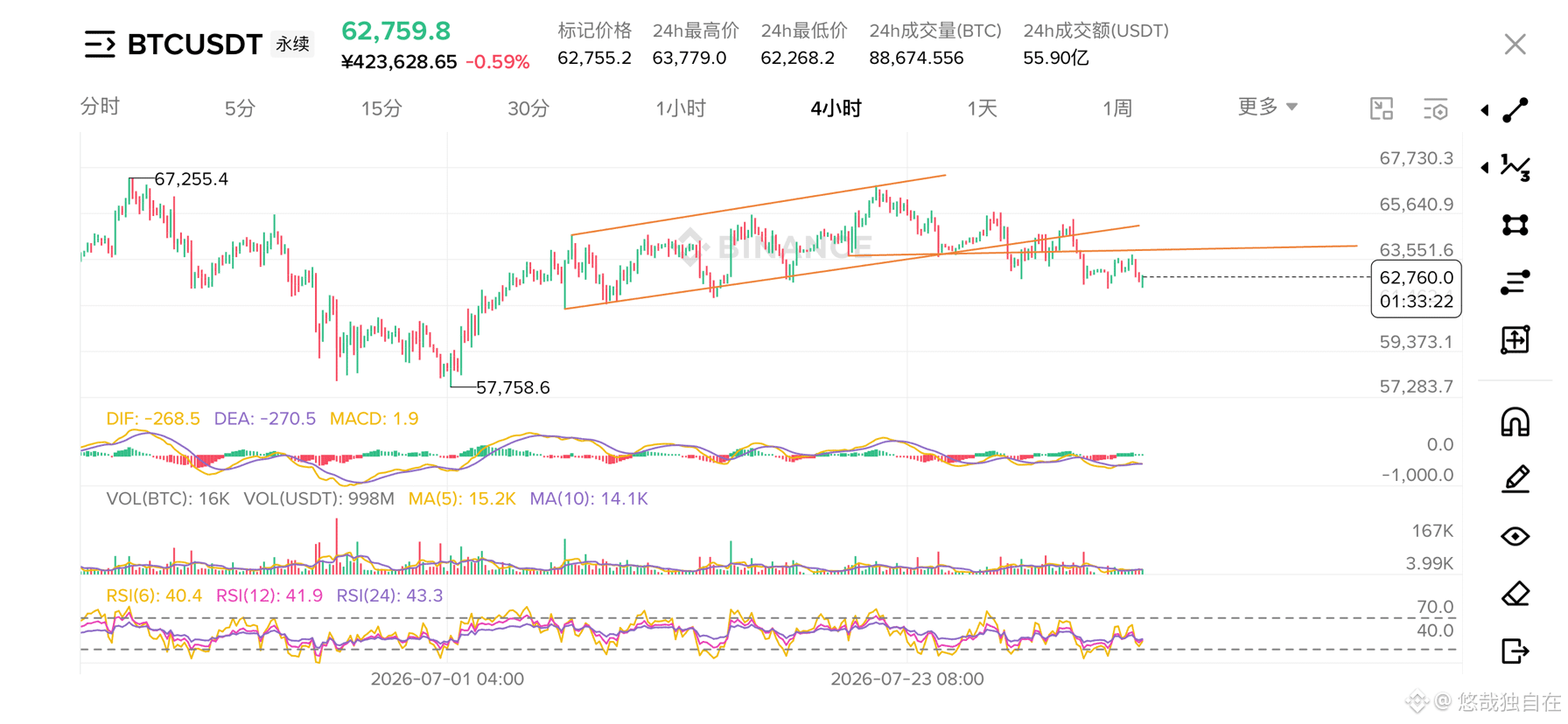Tap the VOL(USDT): 998M label
Viewport: 1568px width, 724px height.
(318, 498)
